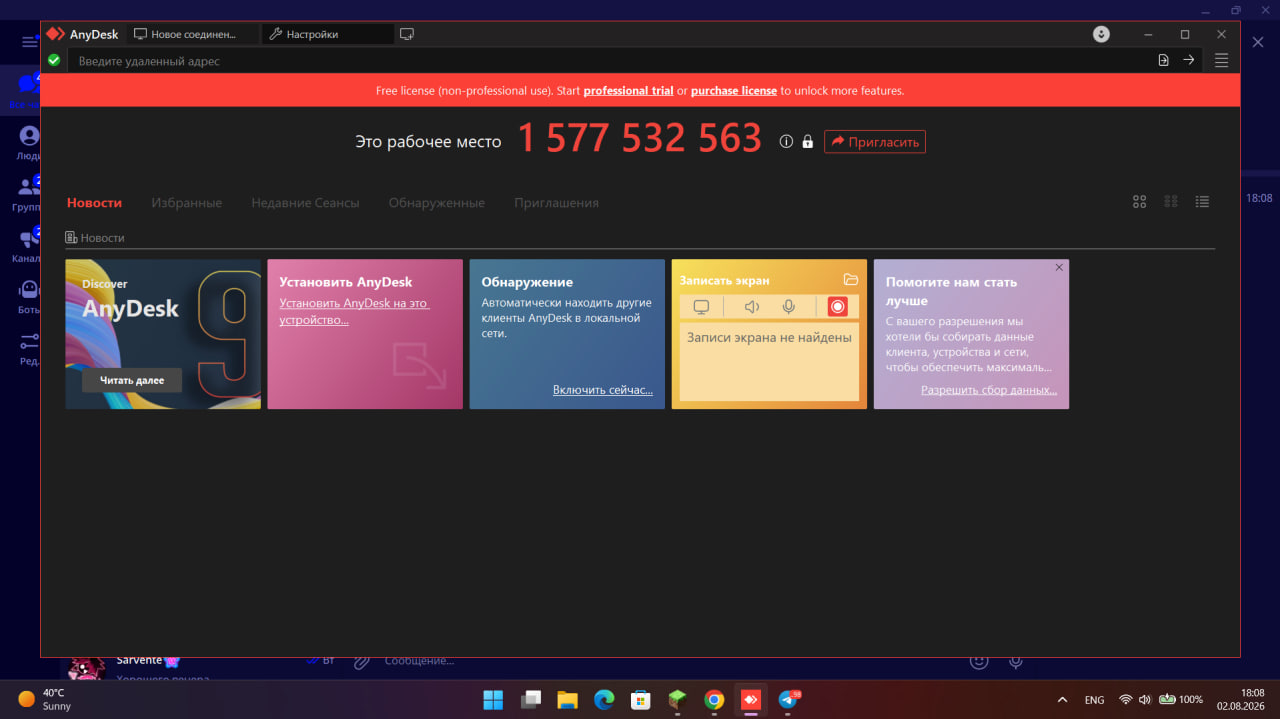This screenshot has width=1280, height=719.
Task: Open Google Chrome from the taskbar
Action: pos(714,700)
